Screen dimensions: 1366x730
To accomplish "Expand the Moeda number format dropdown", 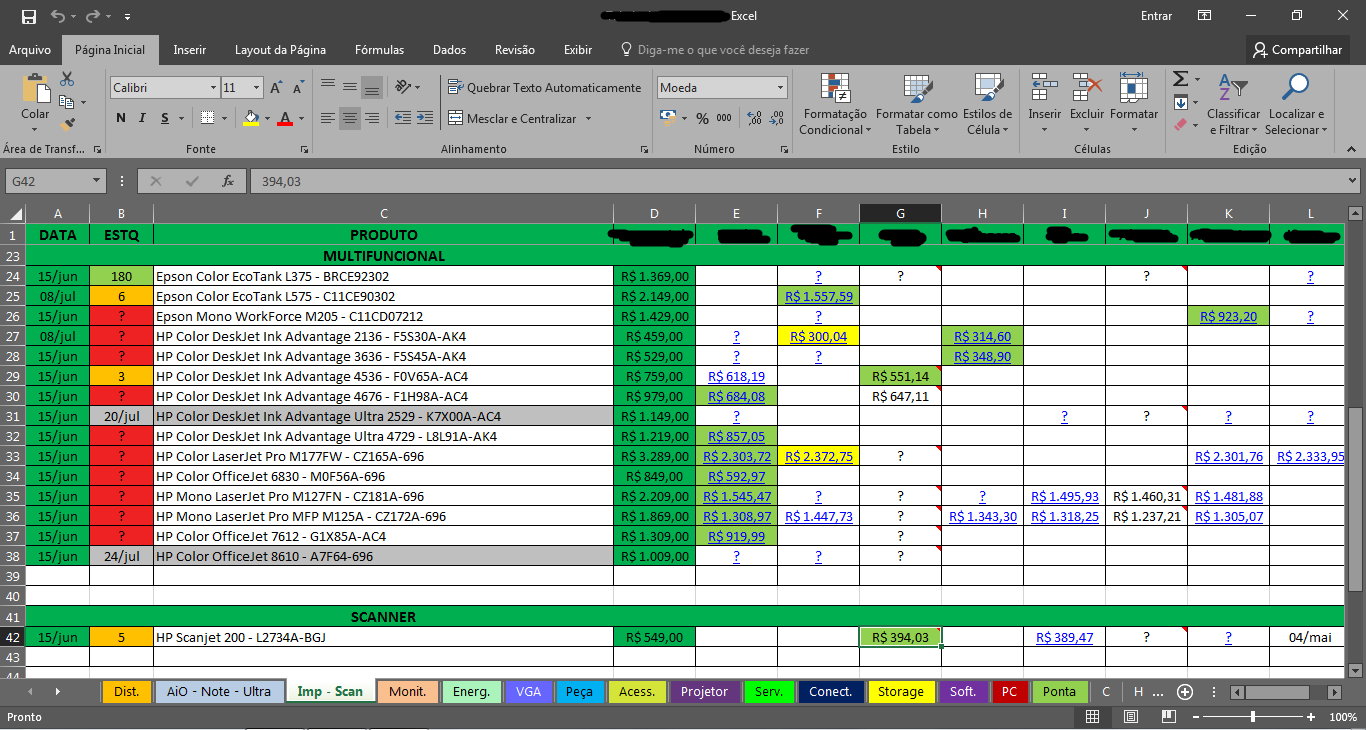I will point(780,88).
